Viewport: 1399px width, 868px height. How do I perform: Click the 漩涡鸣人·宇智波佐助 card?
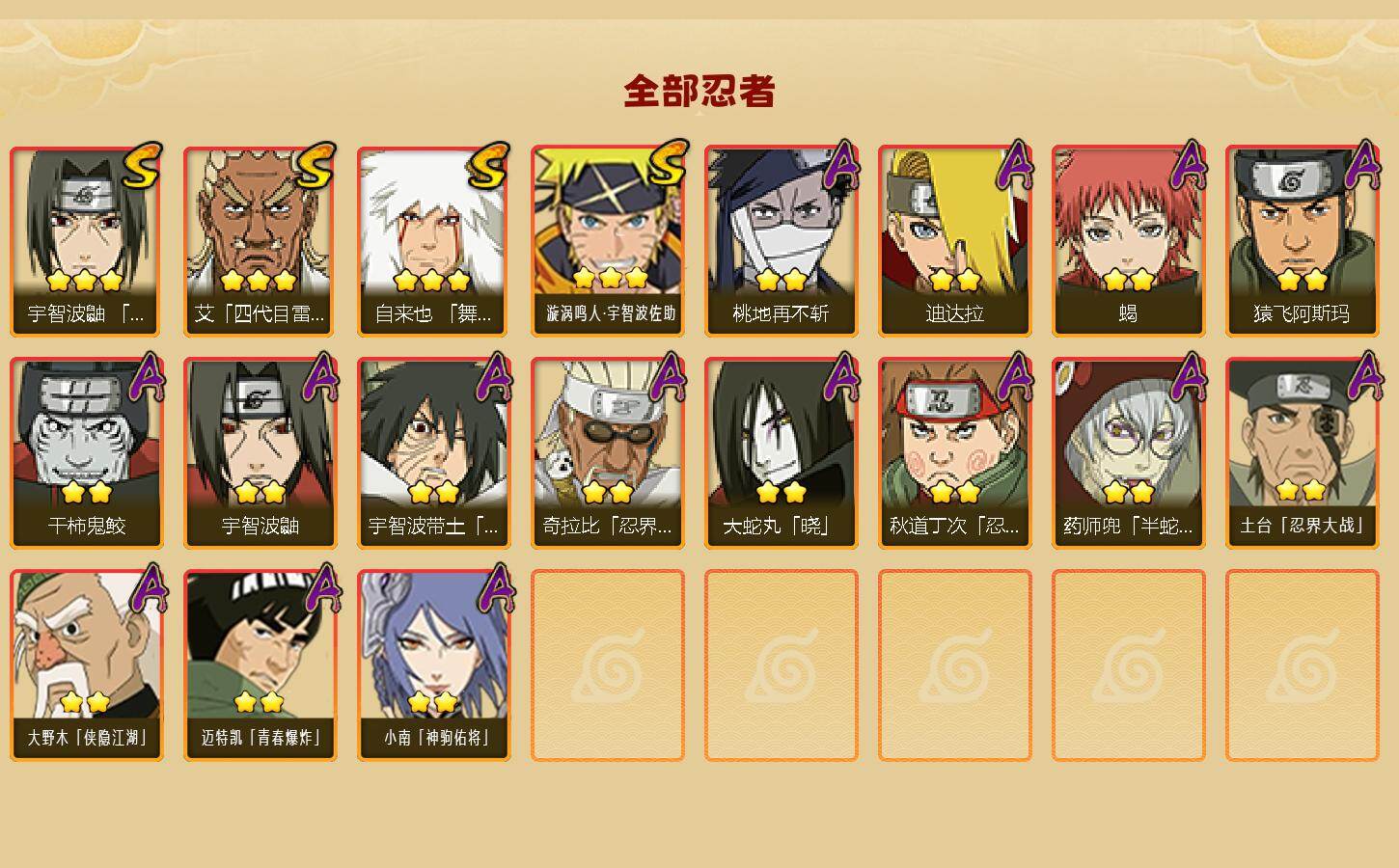point(608,241)
